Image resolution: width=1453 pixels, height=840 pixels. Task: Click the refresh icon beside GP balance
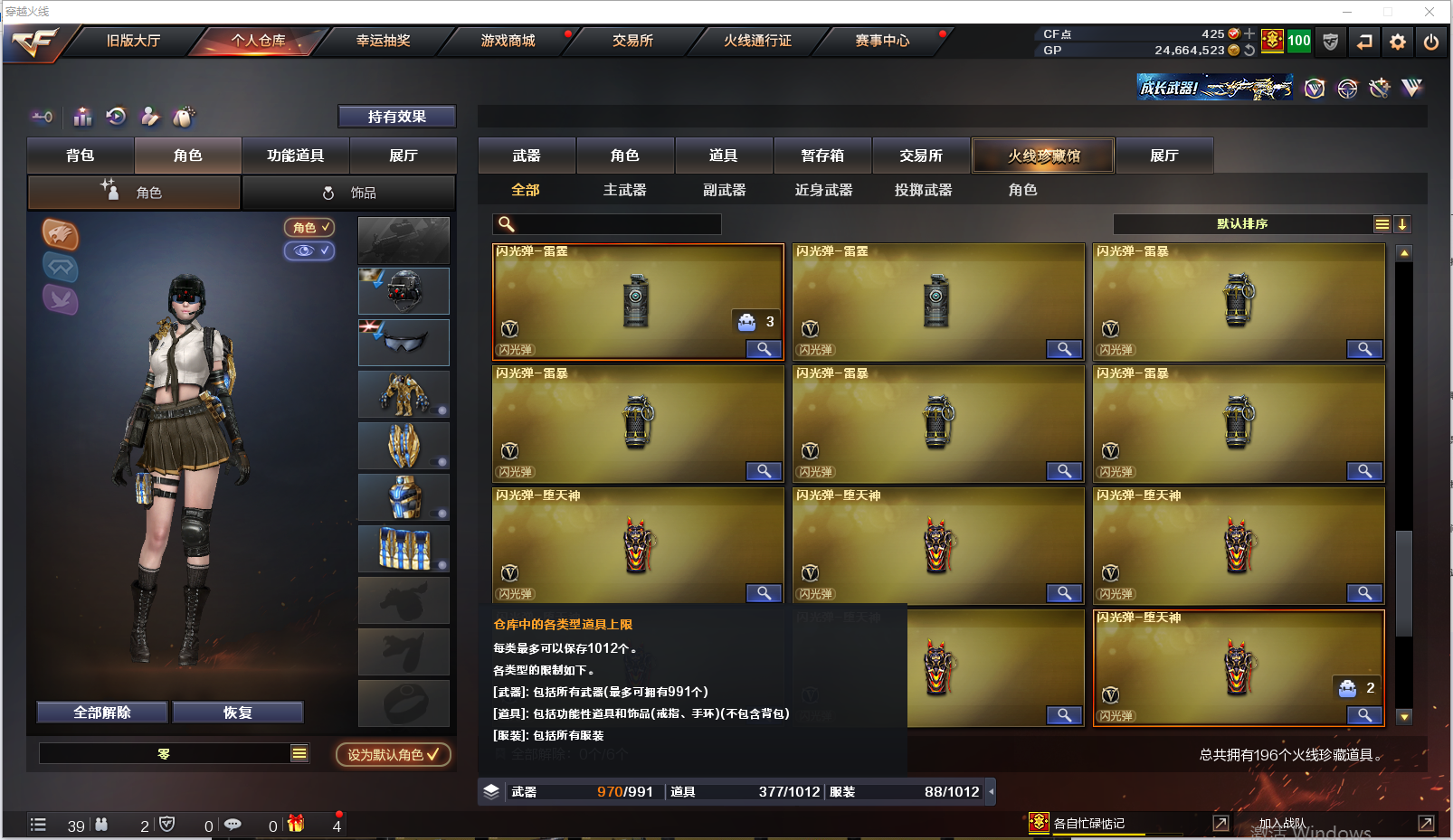coord(1249,51)
